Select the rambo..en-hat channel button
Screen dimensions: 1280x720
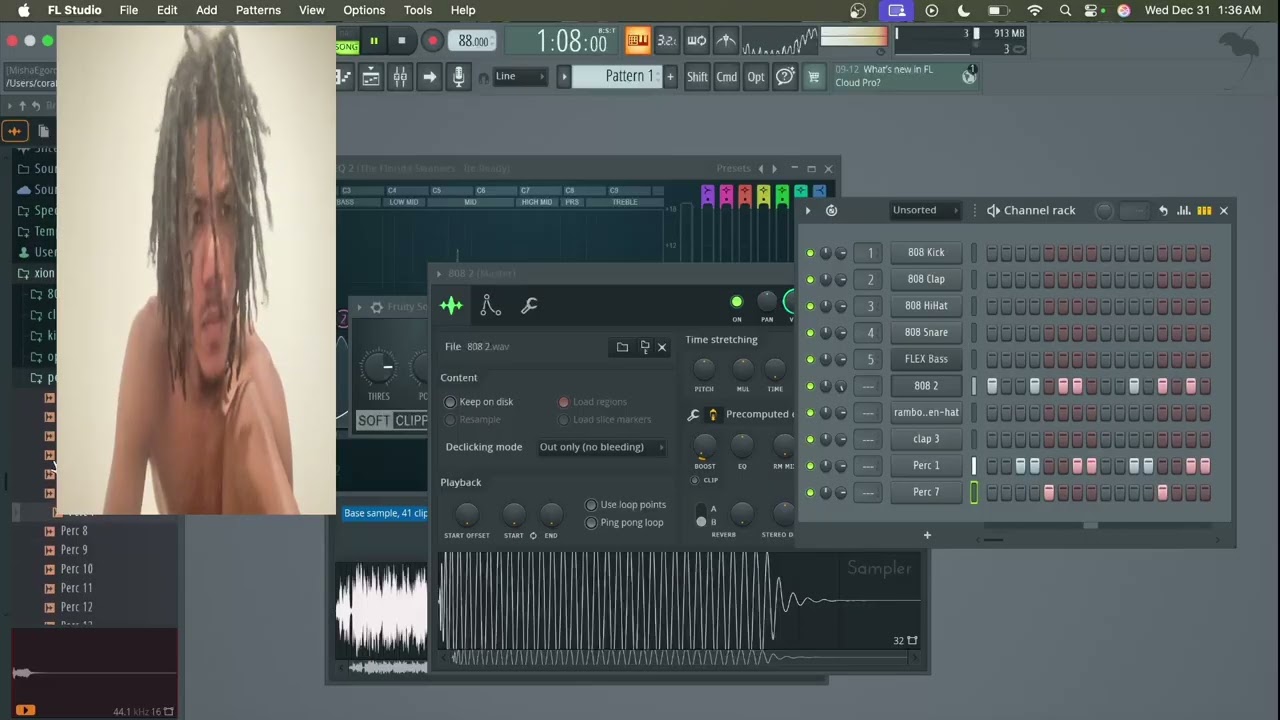coord(926,412)
